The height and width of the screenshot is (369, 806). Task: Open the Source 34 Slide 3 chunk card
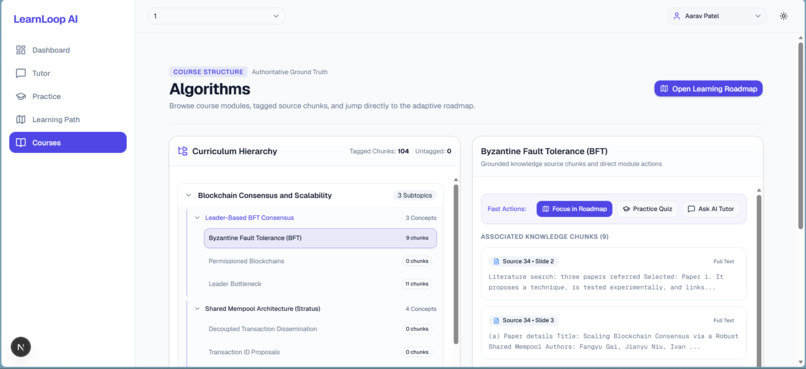tap(613, 333)
